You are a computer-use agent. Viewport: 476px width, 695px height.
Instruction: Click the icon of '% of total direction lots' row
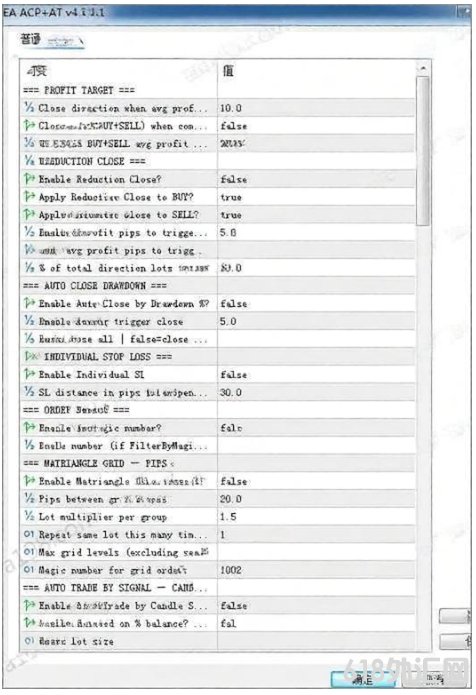[x=29, y=267]
